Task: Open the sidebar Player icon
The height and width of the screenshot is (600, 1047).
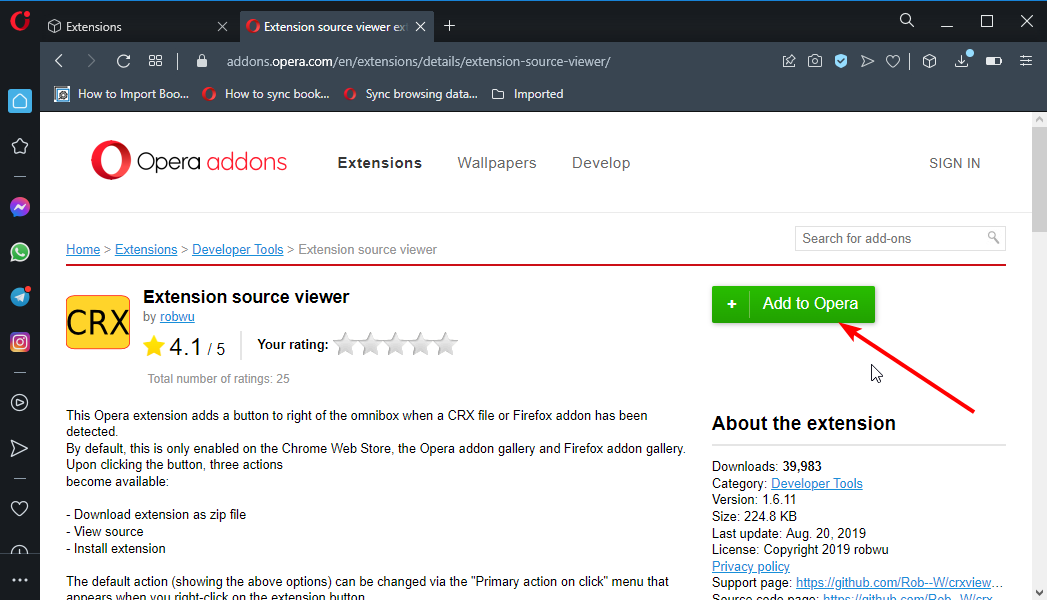Action: coord(19,403)
